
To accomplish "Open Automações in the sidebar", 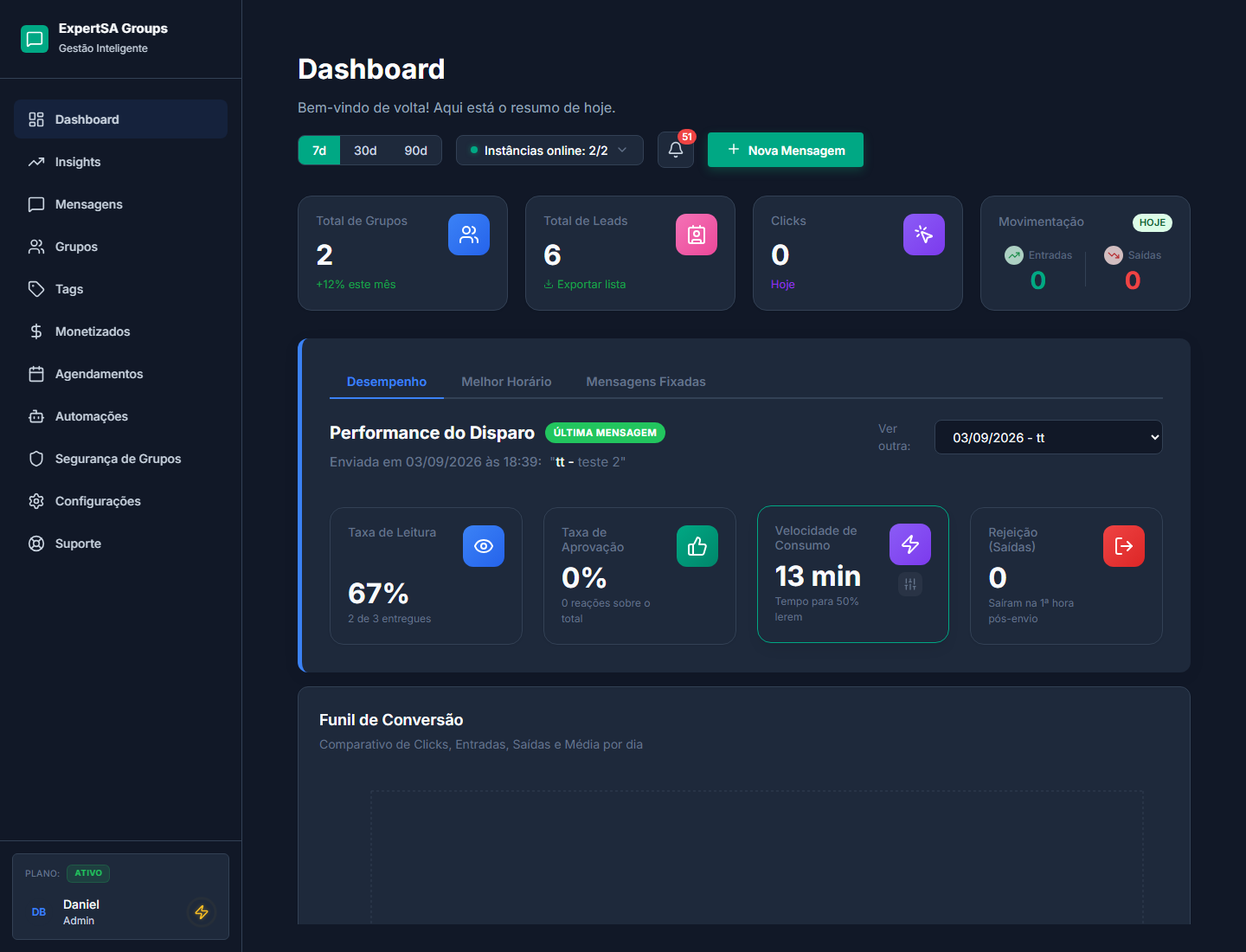I will pos(120,416).
